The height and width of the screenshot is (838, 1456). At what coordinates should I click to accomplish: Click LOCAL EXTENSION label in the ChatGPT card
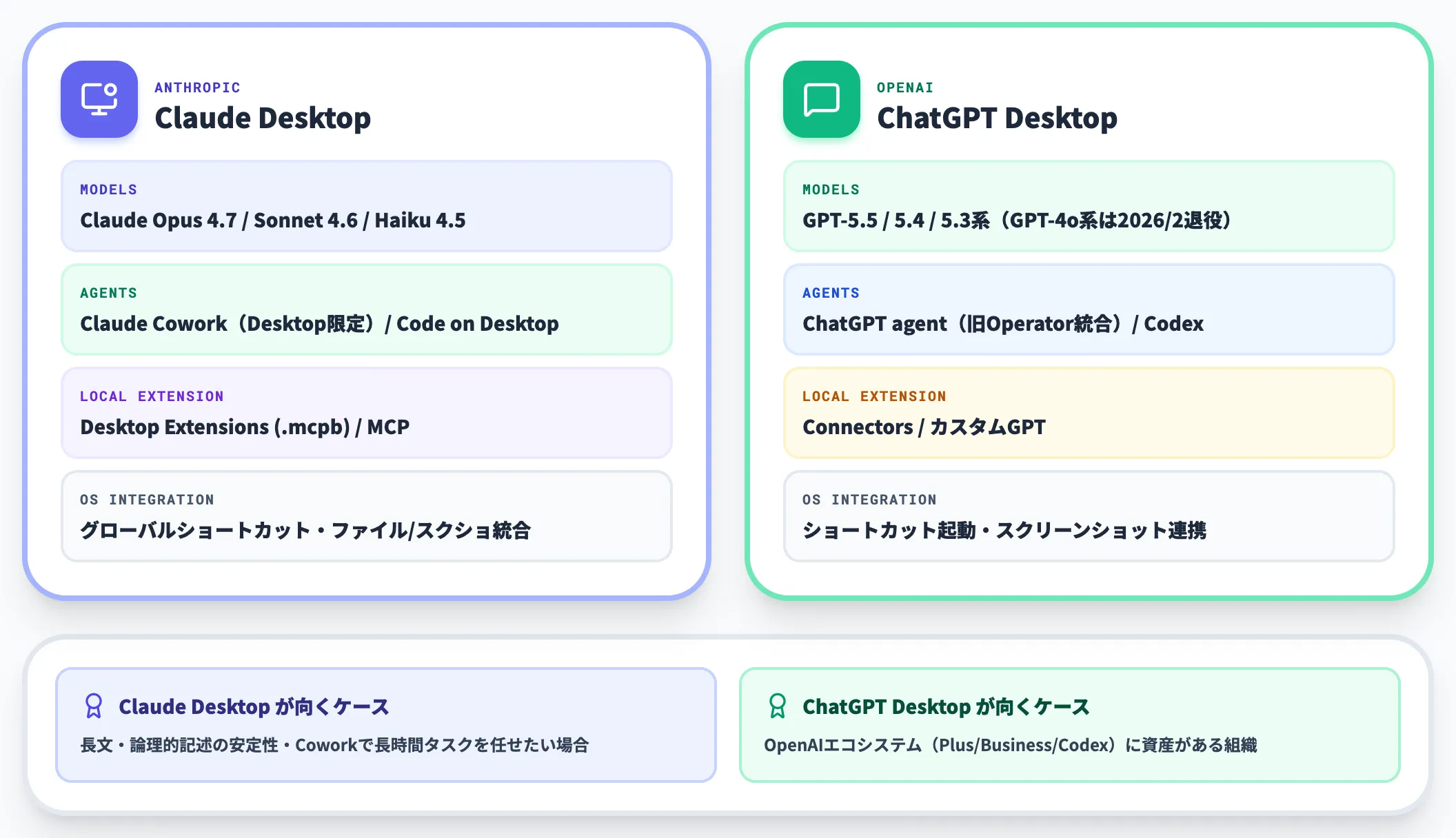(x=874, y=396)
